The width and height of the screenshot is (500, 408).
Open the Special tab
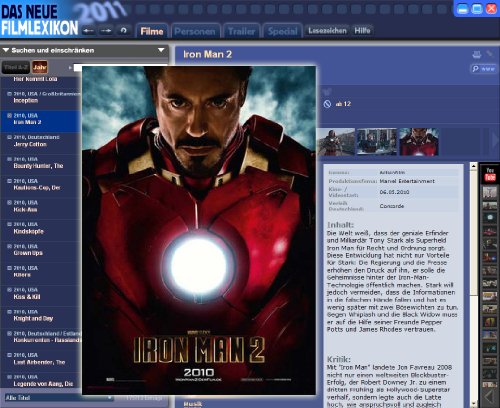[x=283, y=32]
